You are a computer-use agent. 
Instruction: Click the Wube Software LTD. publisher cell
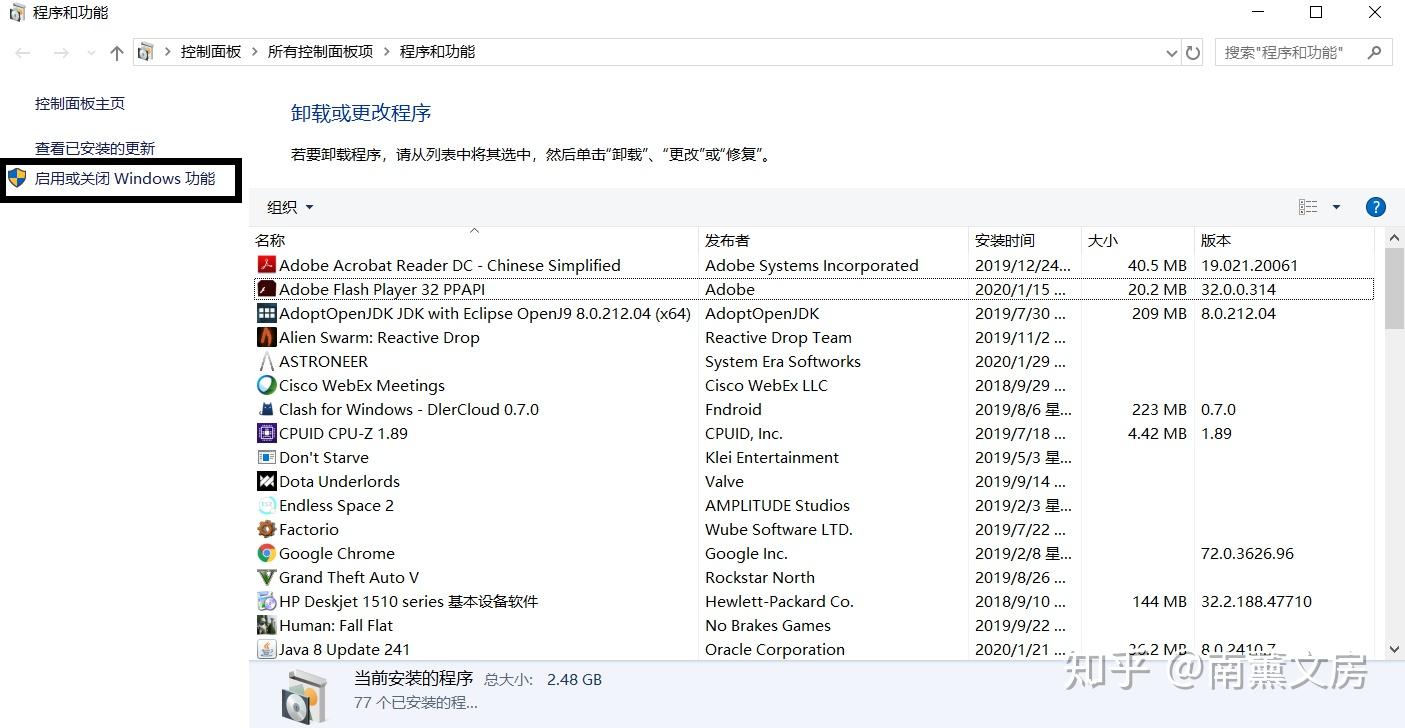pyautogui.click(x=779, y=529)
